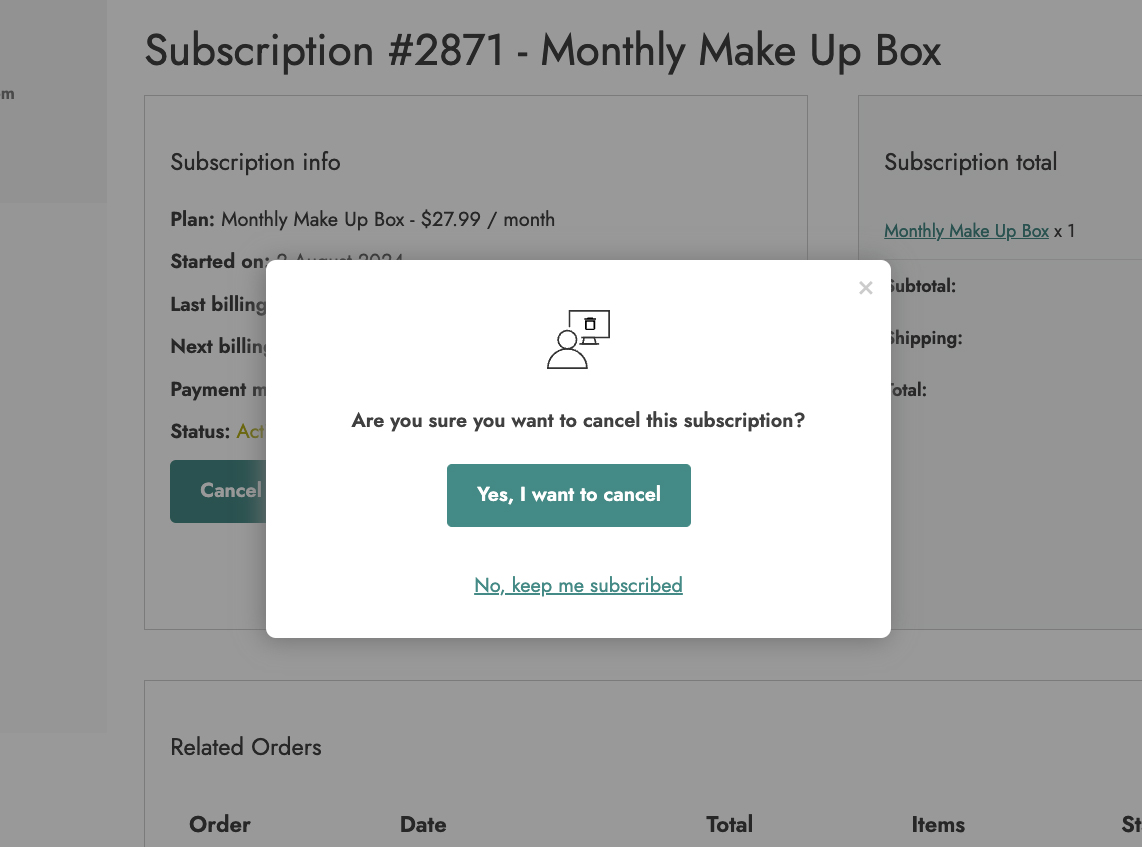Select the Subscription info section heading
1142x847 pixels.
tap(255, 162)
